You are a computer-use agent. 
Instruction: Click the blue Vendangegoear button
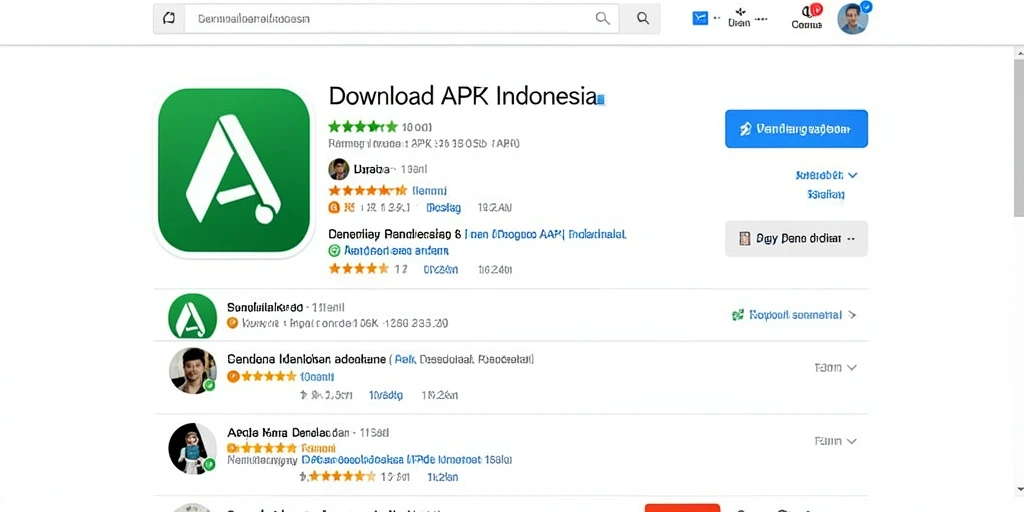click(796, 129)
